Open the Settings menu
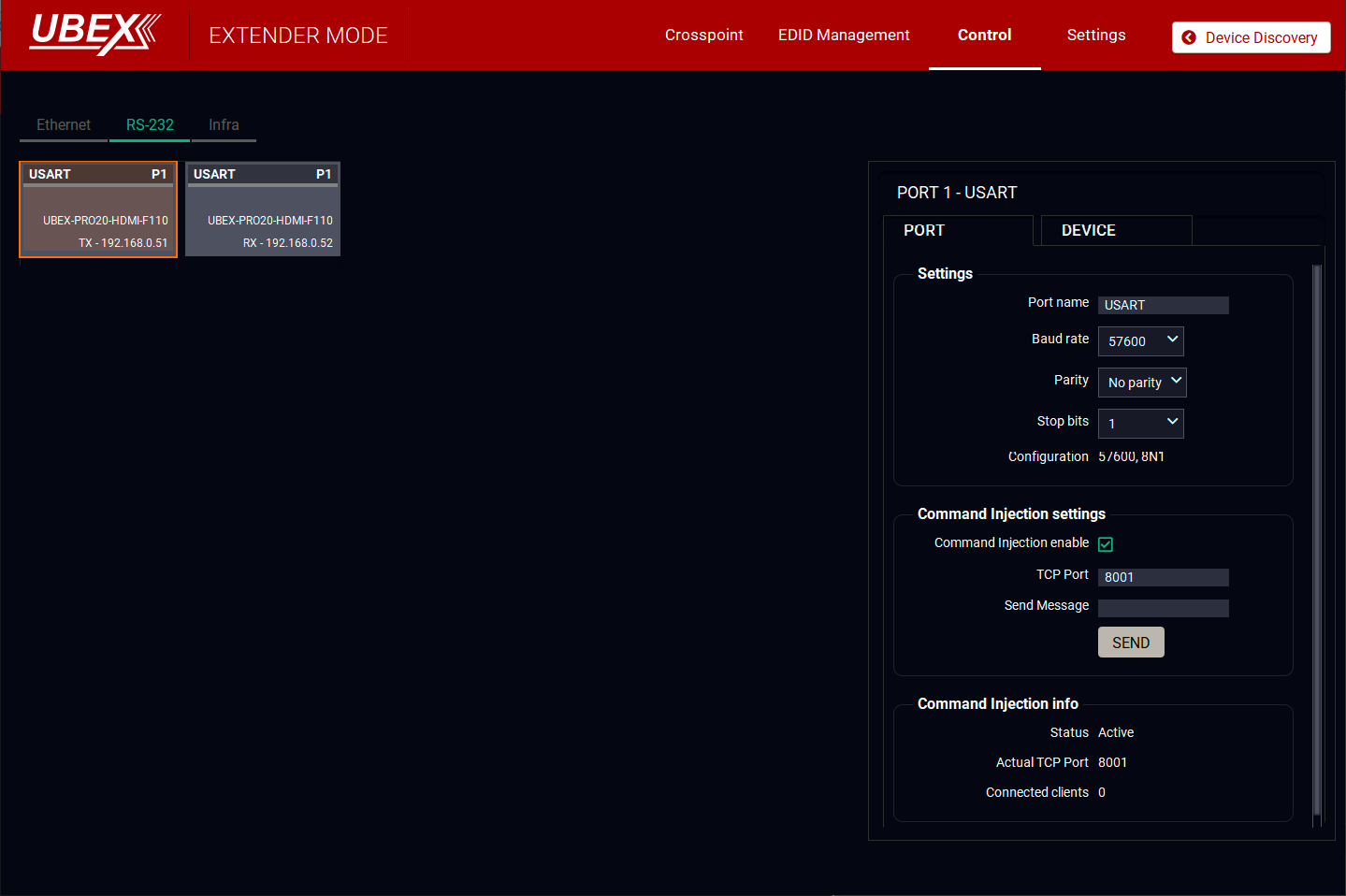1346x896 pixels. tap(1095, 35)
